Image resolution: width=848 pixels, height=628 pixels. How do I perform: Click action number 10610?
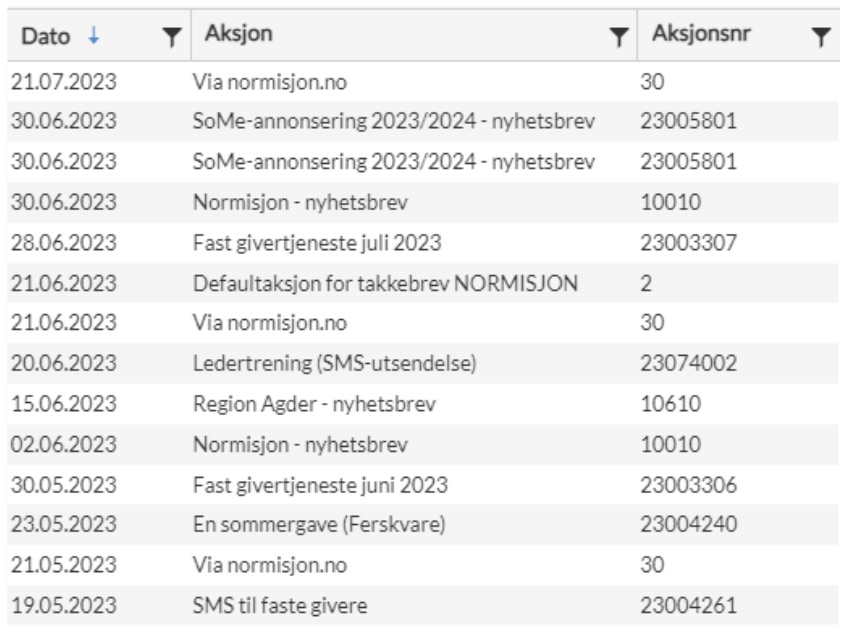tap(671, 404)
